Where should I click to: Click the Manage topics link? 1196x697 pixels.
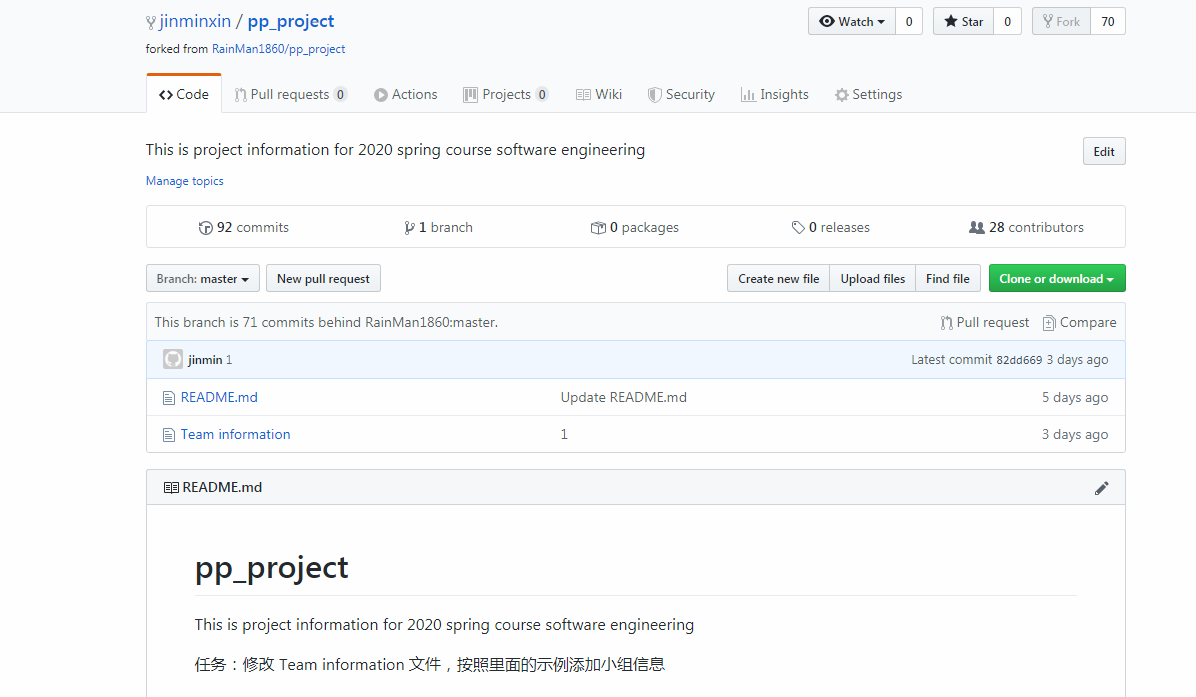[x=185, y=181]
